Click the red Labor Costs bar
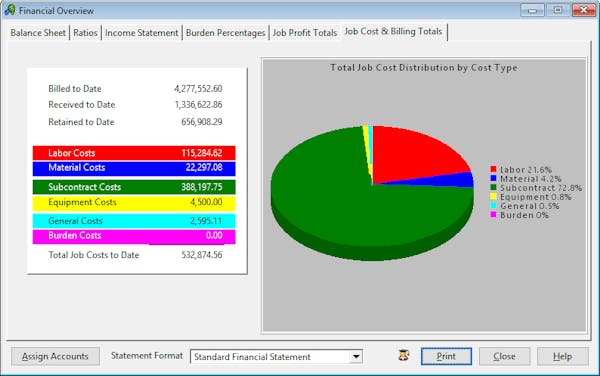Screen dimensions: 600x376 click(134, 153)
